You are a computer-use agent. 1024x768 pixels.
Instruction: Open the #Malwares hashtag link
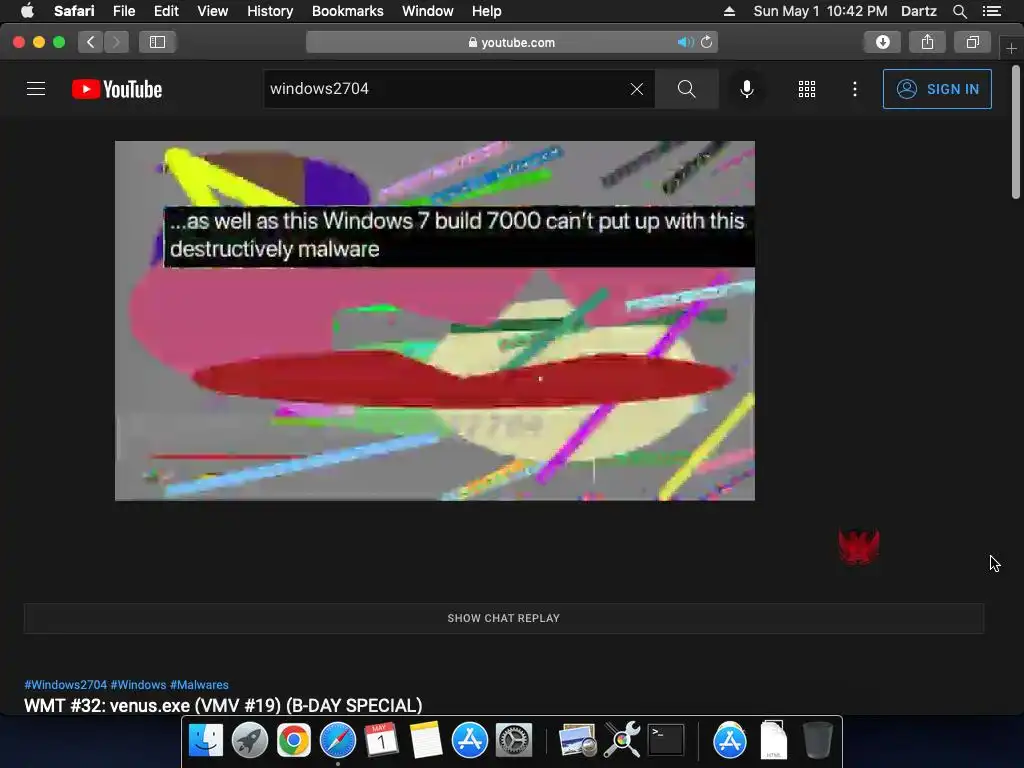tap(199, 684)
